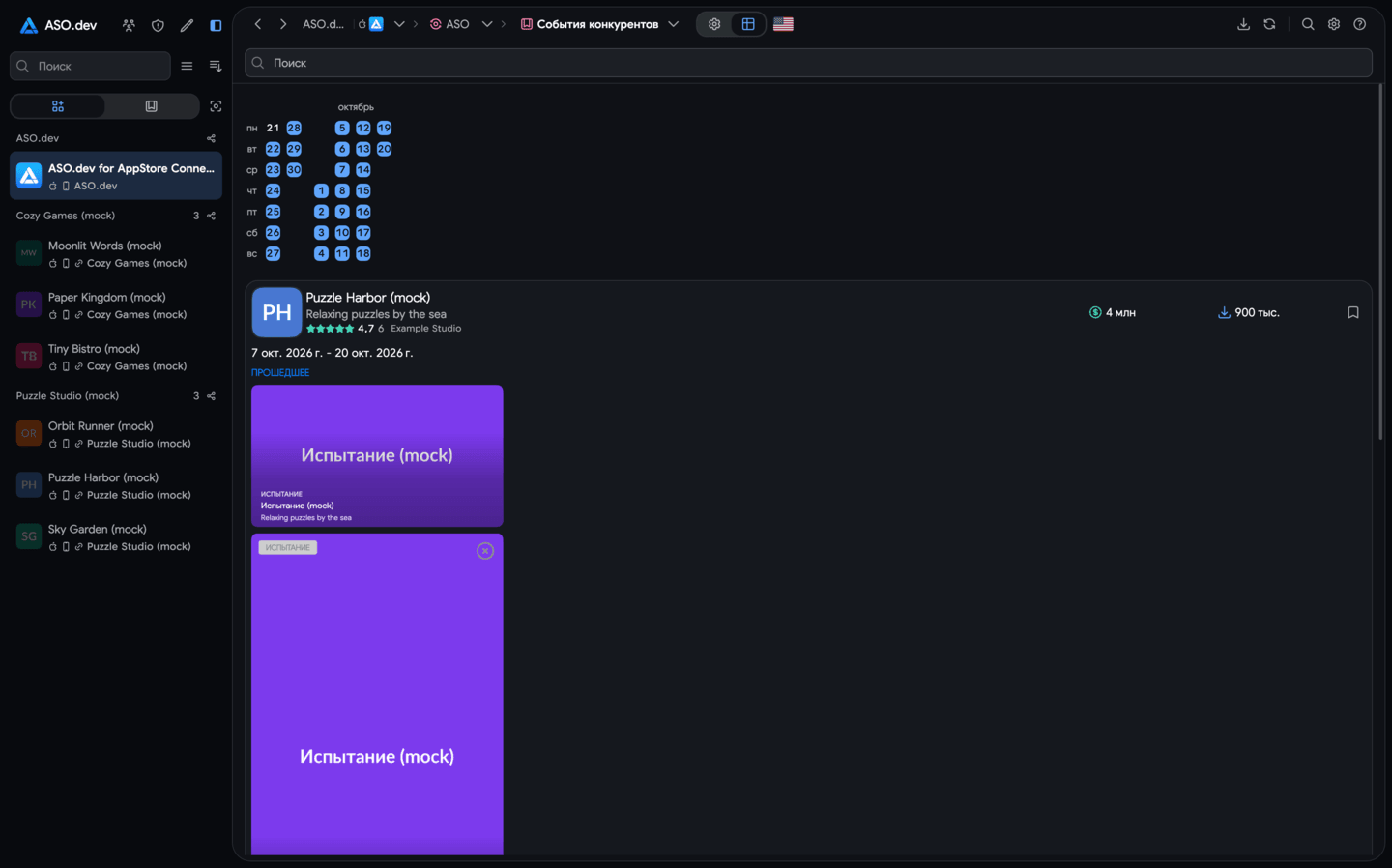Close the enlarged Испытание preview

coord(485,551)
